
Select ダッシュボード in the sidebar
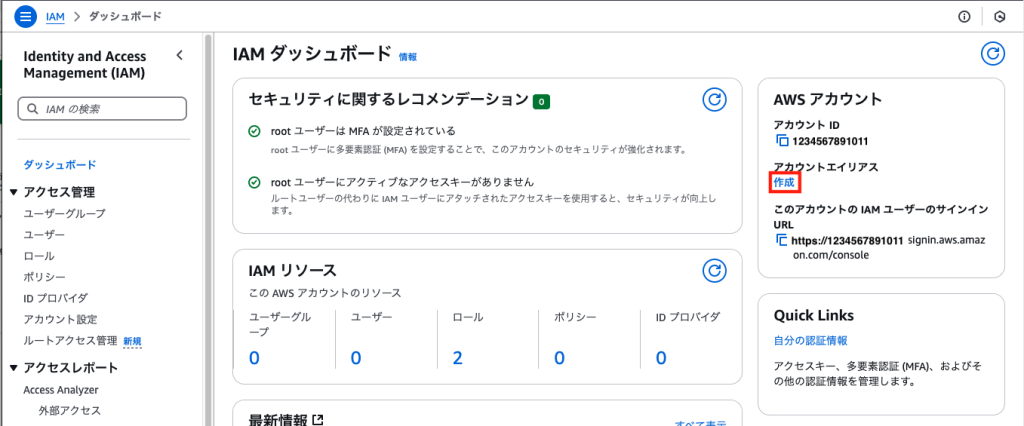pos(60,165)
